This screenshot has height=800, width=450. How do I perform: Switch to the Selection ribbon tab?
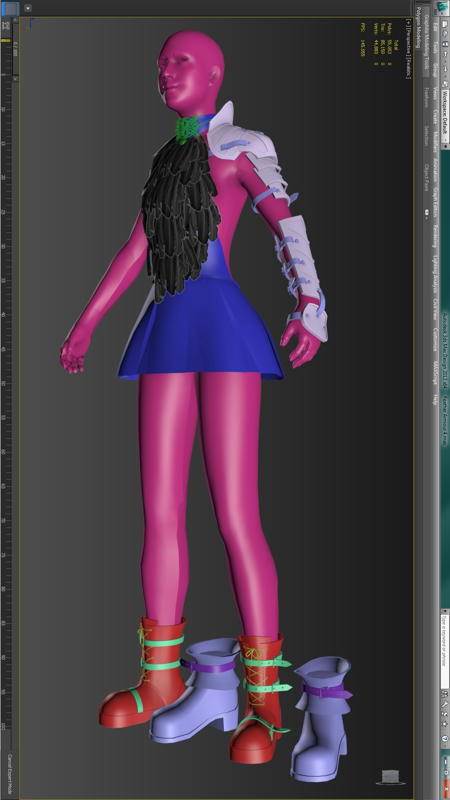427,135
